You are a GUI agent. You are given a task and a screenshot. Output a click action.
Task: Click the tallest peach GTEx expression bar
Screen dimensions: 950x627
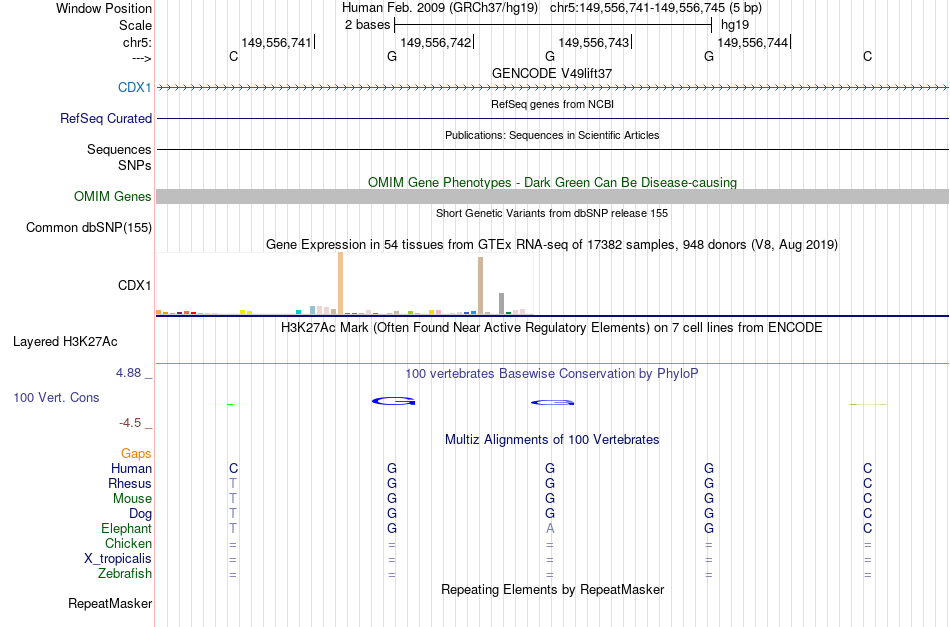pos(340,283)
